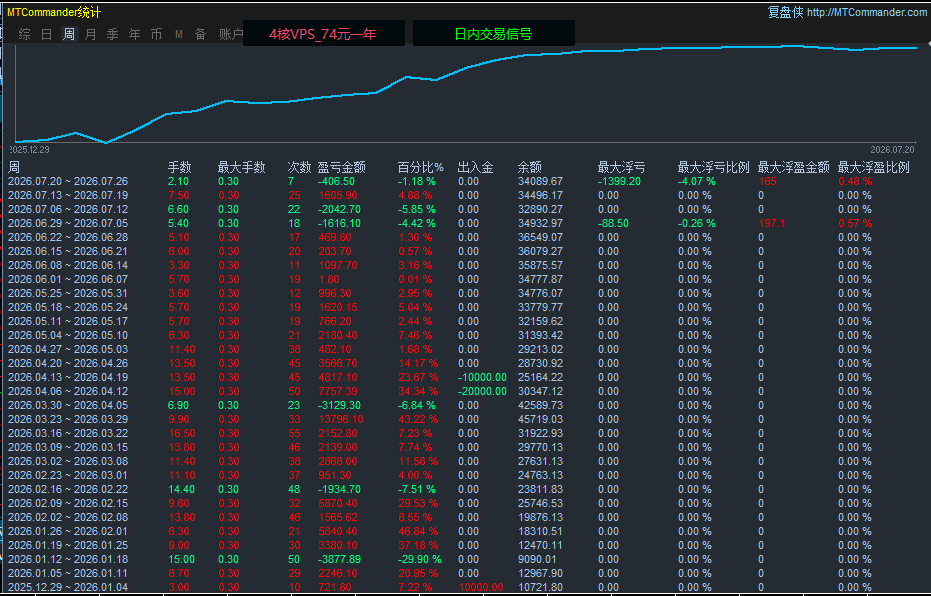
Task: Open the 月 monthly statistics tab
Action: [90, 34]
